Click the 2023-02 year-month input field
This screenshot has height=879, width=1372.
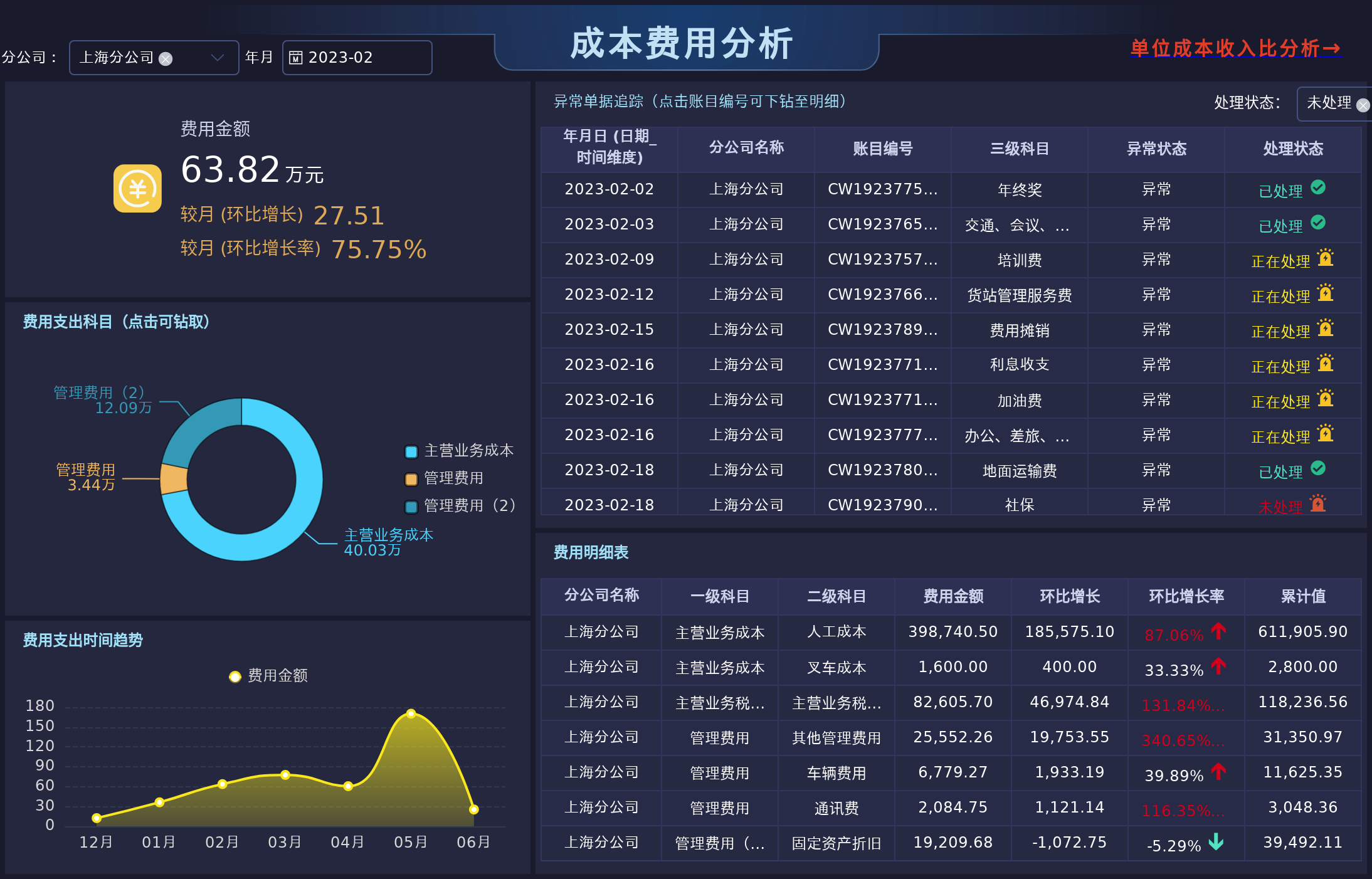(357, 58)
